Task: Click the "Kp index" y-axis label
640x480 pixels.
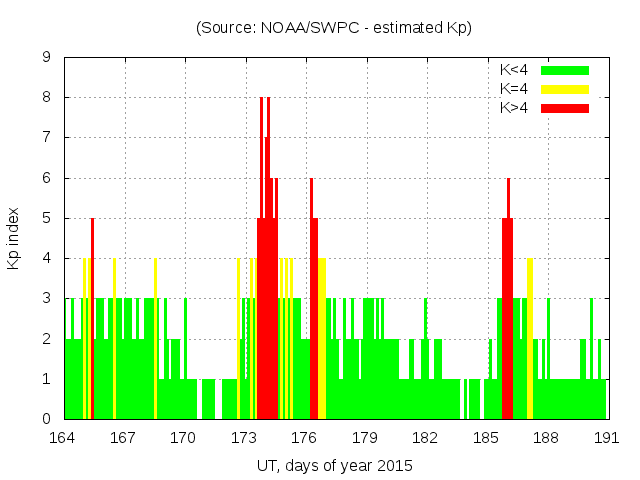Action: (x=14, y=238)
